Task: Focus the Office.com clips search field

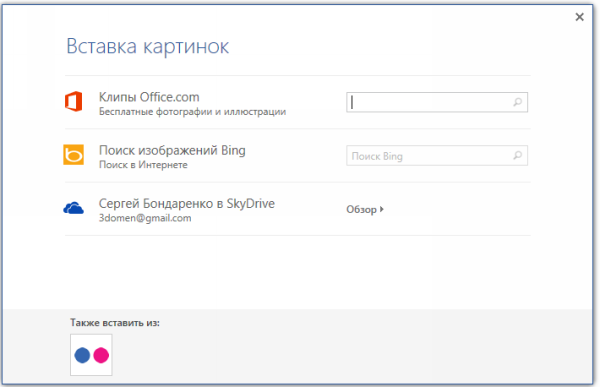Action: point(437,102)
